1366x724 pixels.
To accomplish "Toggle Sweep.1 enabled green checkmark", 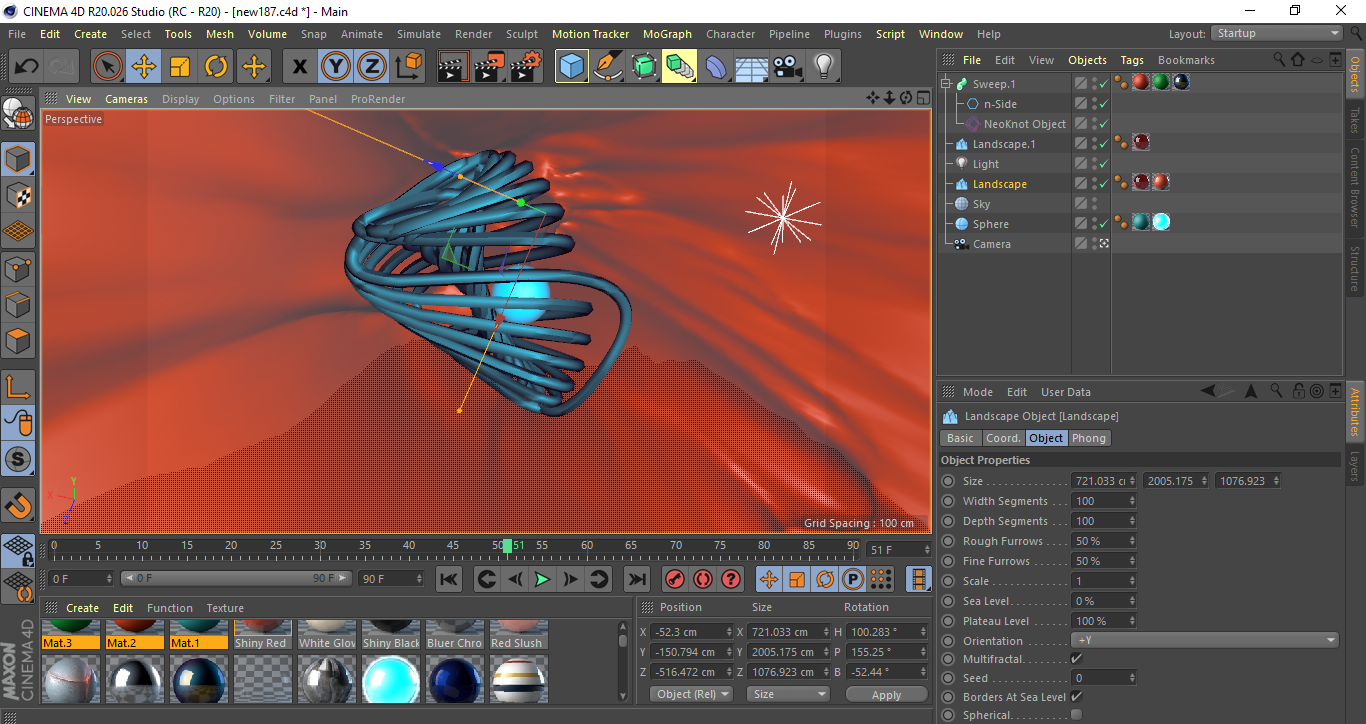I will (1103, 84).
